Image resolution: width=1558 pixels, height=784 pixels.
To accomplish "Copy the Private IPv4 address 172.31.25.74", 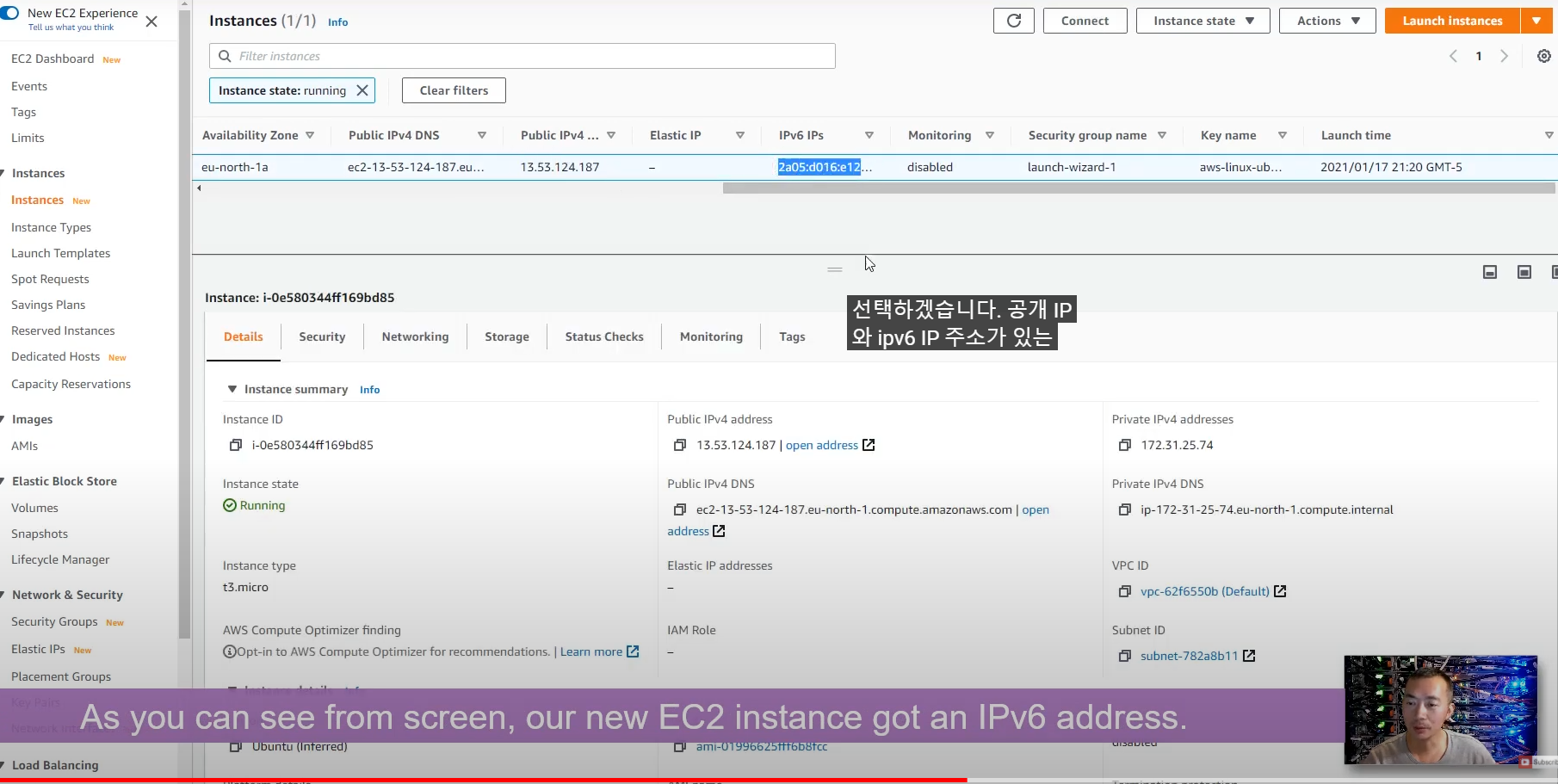I will point(1124,445).
